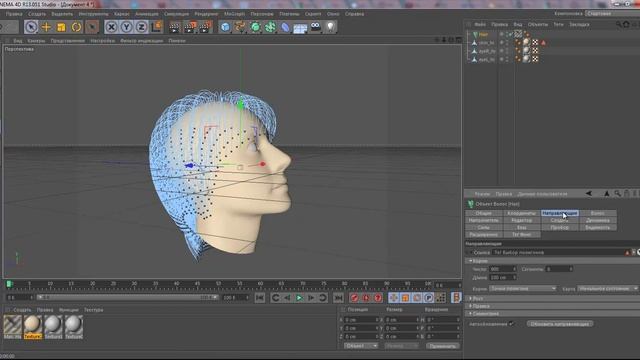
Task: Add a camera object
Action: pos(316,27)
